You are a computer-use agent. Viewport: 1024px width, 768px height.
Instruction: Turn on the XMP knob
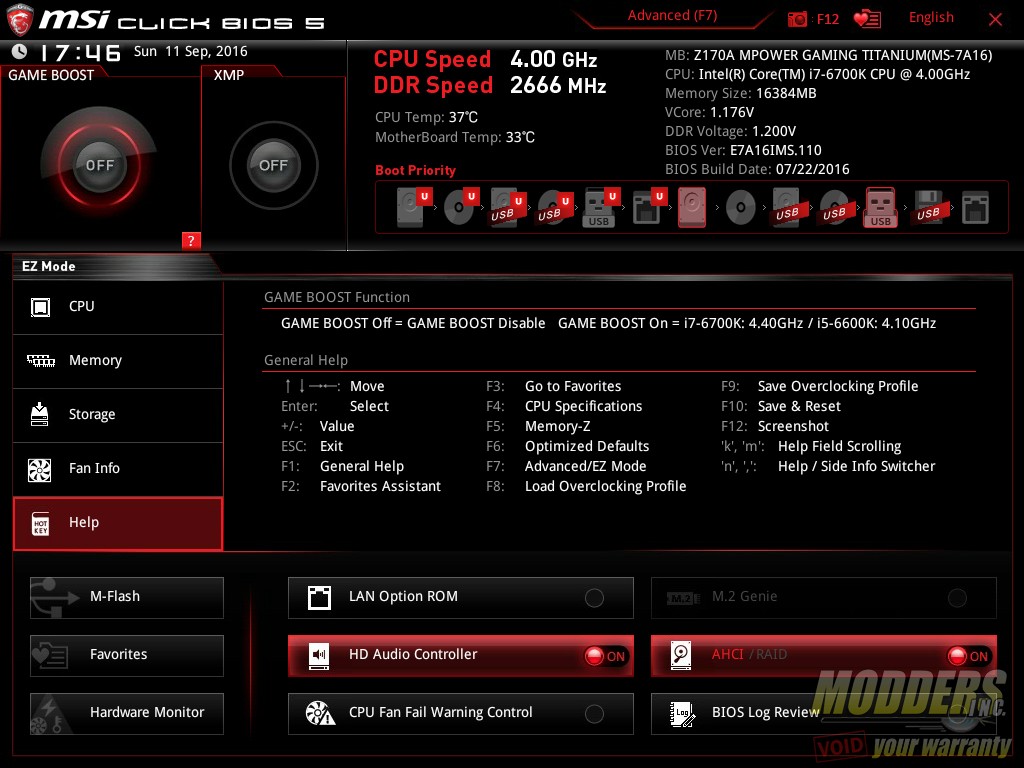(x=273, y=165)
